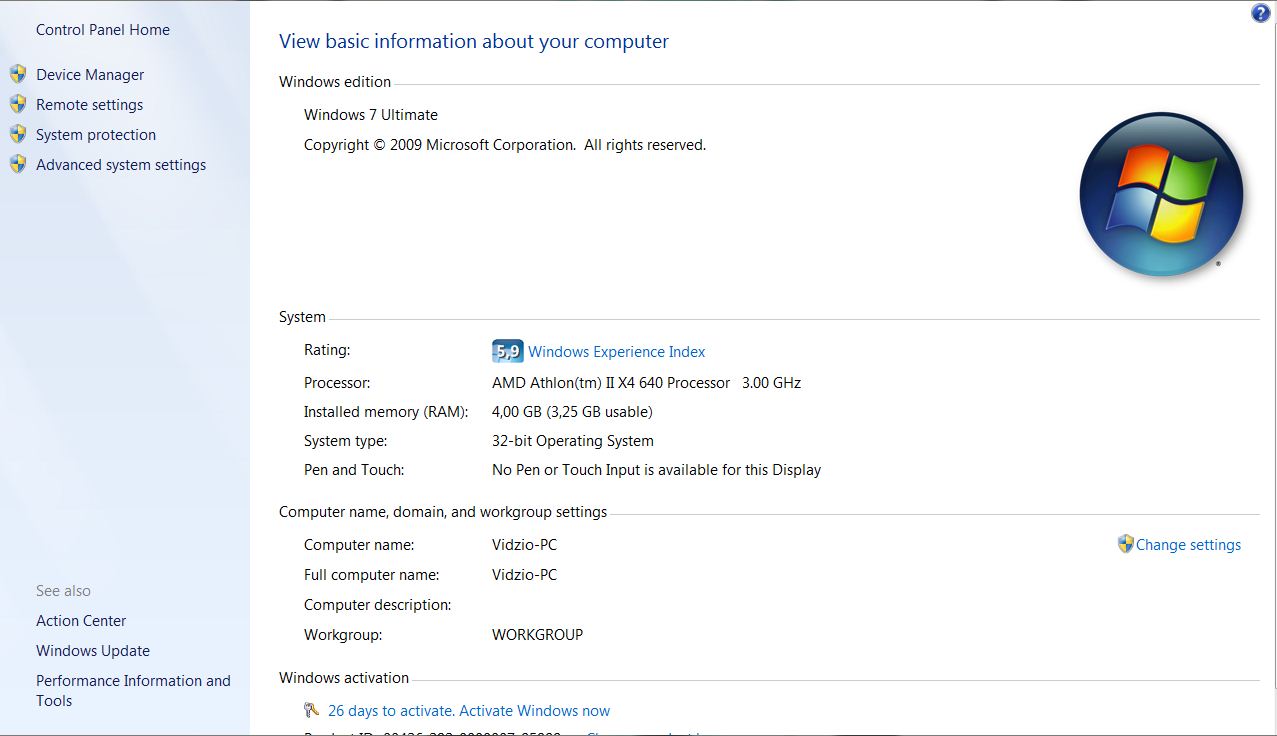Click the 'System type:' label
1277x736 pixels.
(345, 441)
